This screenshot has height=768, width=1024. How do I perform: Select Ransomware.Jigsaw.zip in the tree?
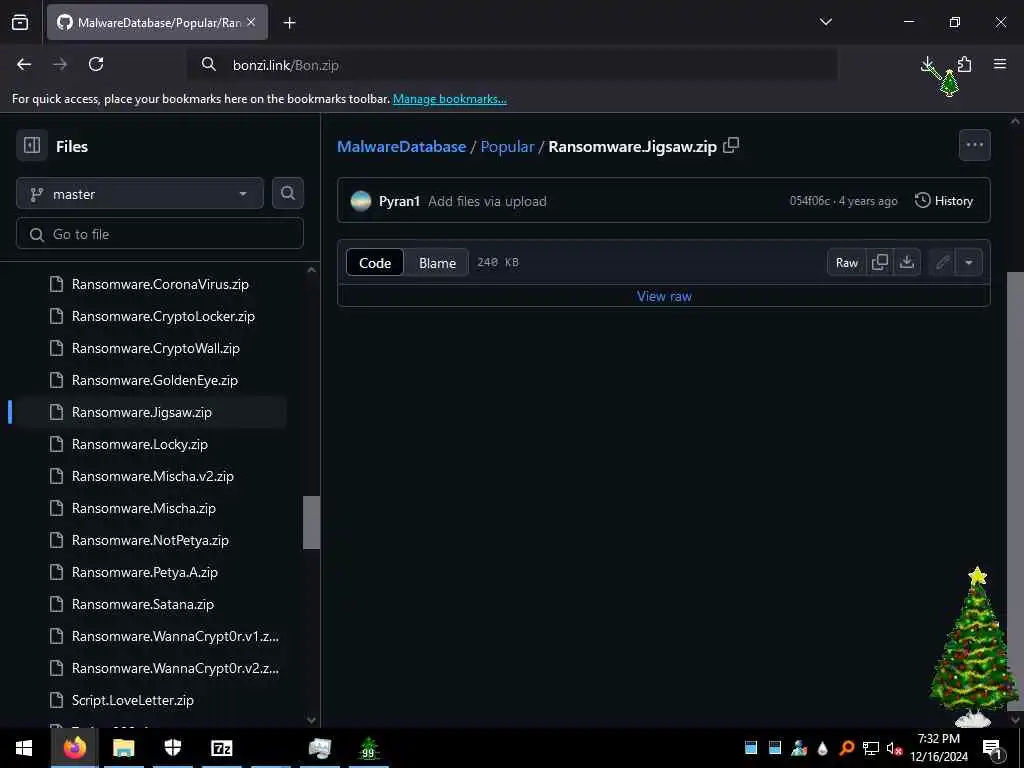(x=149, y=412)
